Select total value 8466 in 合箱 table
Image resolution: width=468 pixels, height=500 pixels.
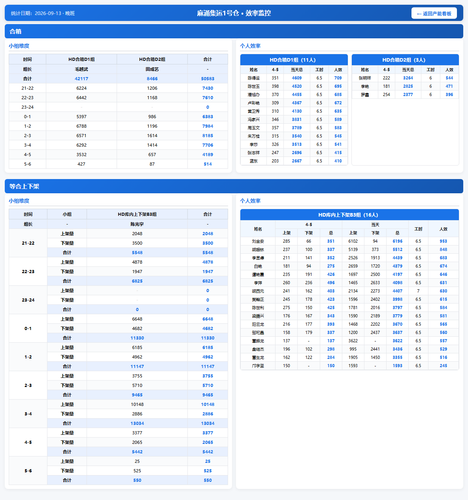tap(152, 79)
